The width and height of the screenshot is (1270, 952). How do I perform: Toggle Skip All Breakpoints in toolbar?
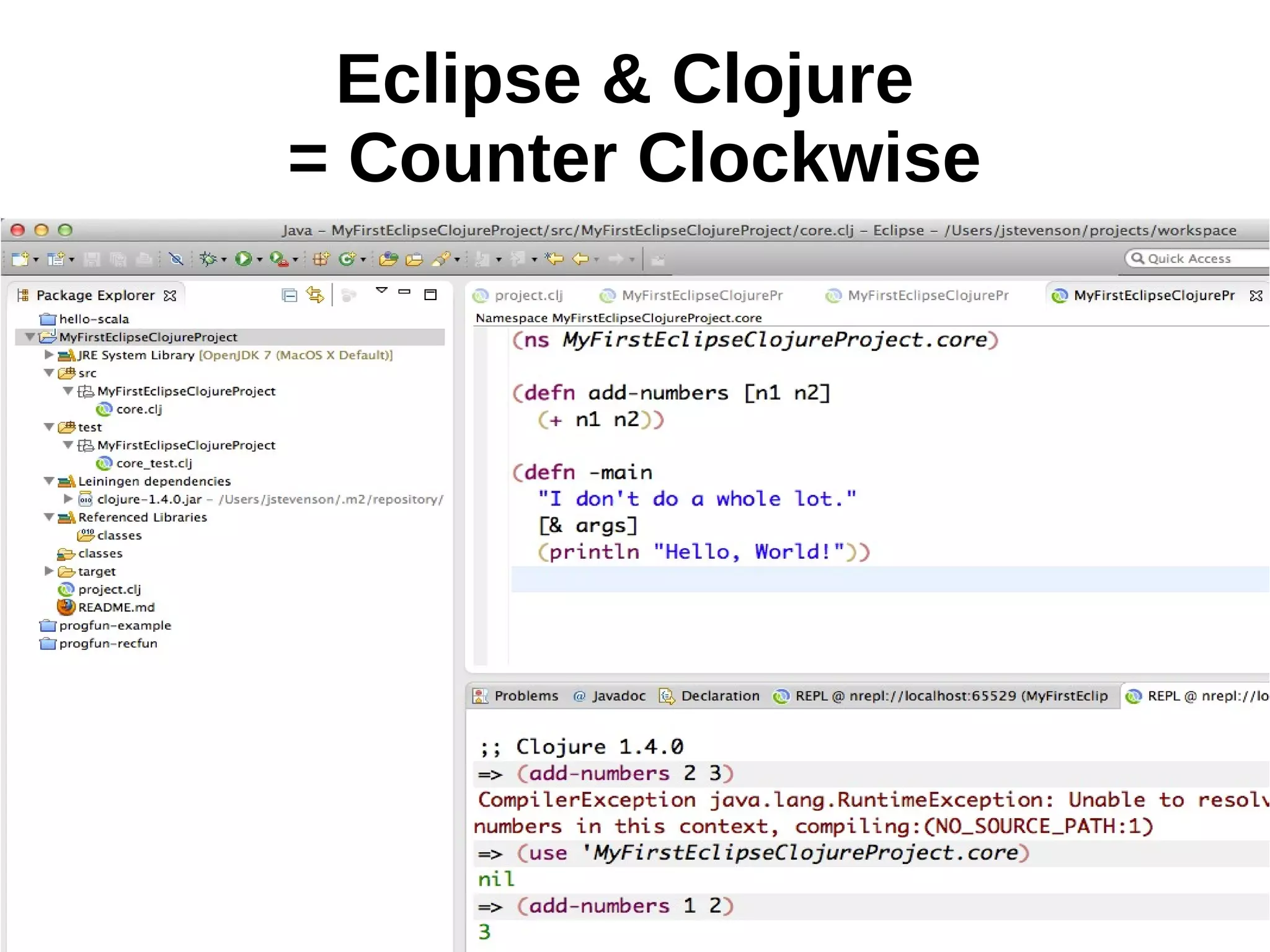[x=176, y=259]
